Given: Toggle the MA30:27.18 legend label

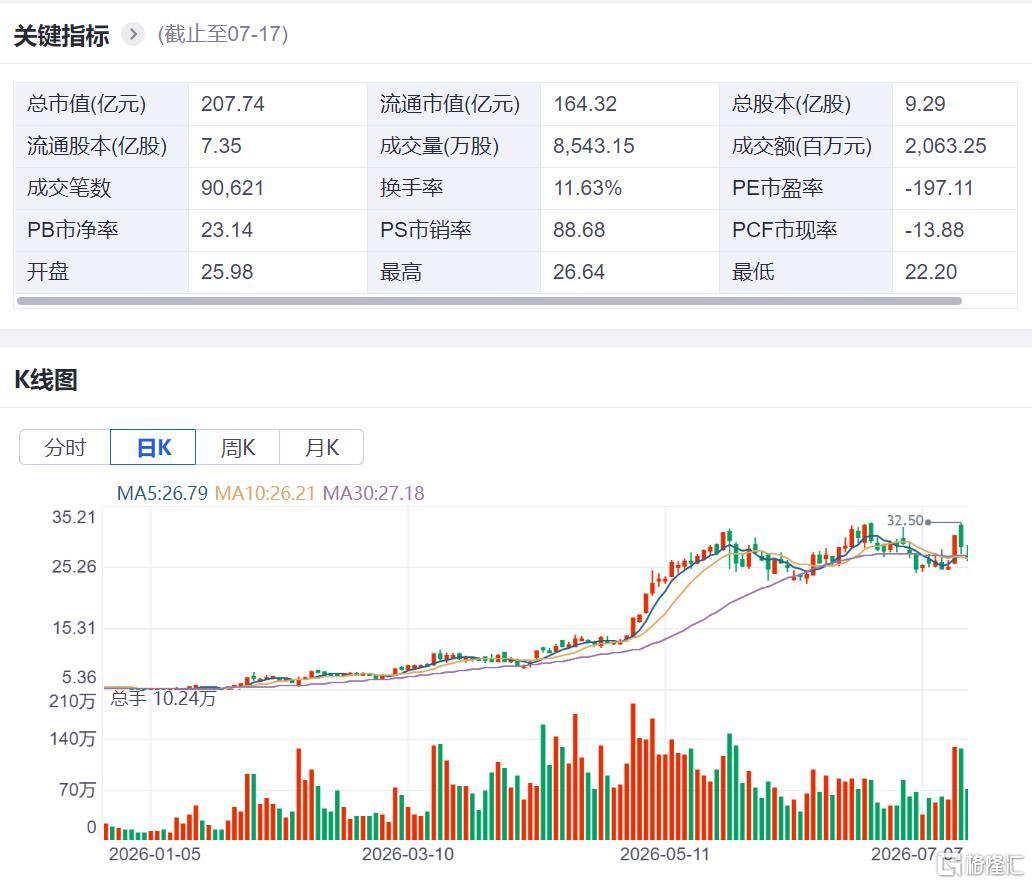Looking at the screenshot, I should (x=373, y=493).
